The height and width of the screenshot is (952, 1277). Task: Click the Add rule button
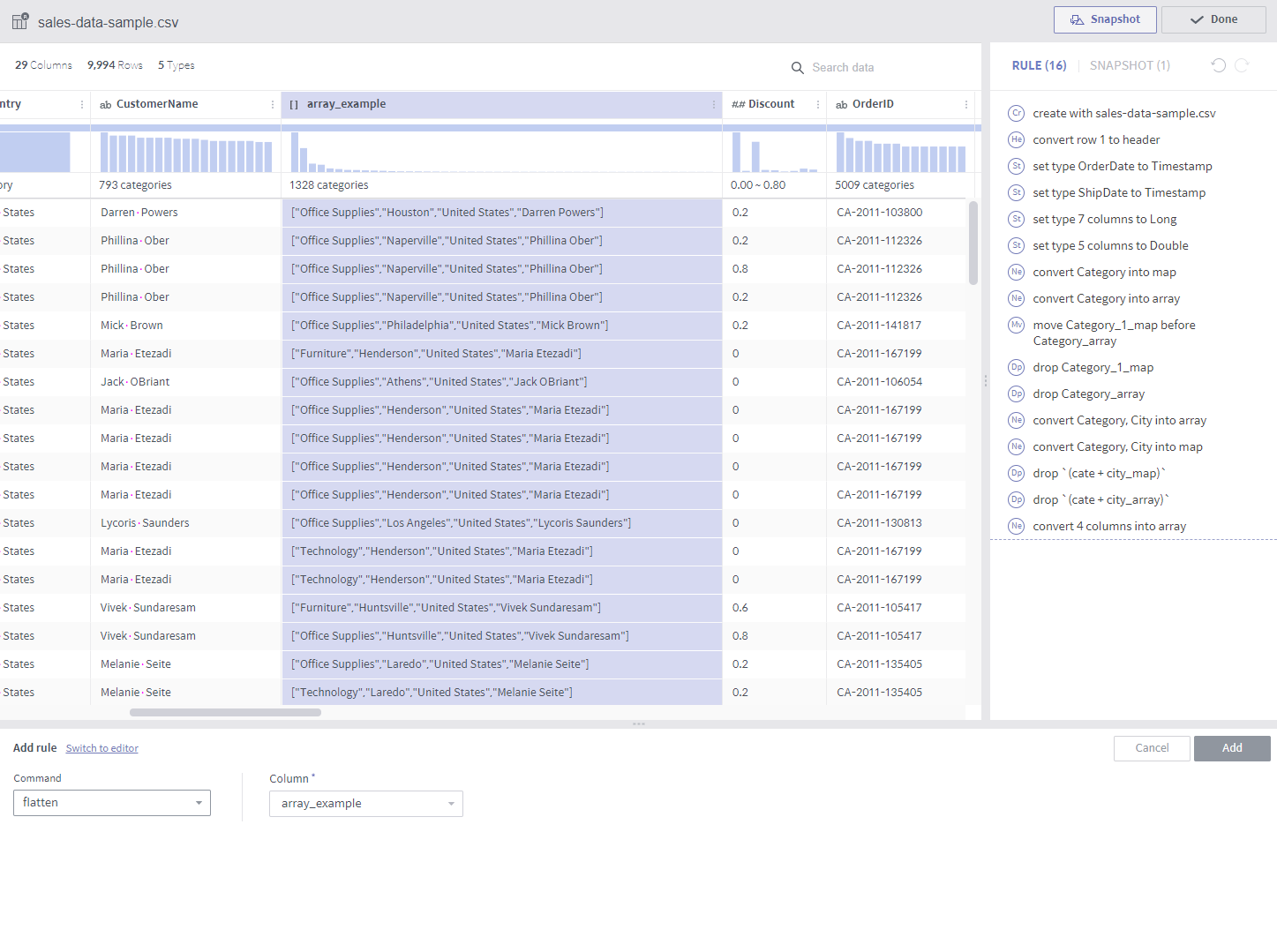click(1232, 748)
